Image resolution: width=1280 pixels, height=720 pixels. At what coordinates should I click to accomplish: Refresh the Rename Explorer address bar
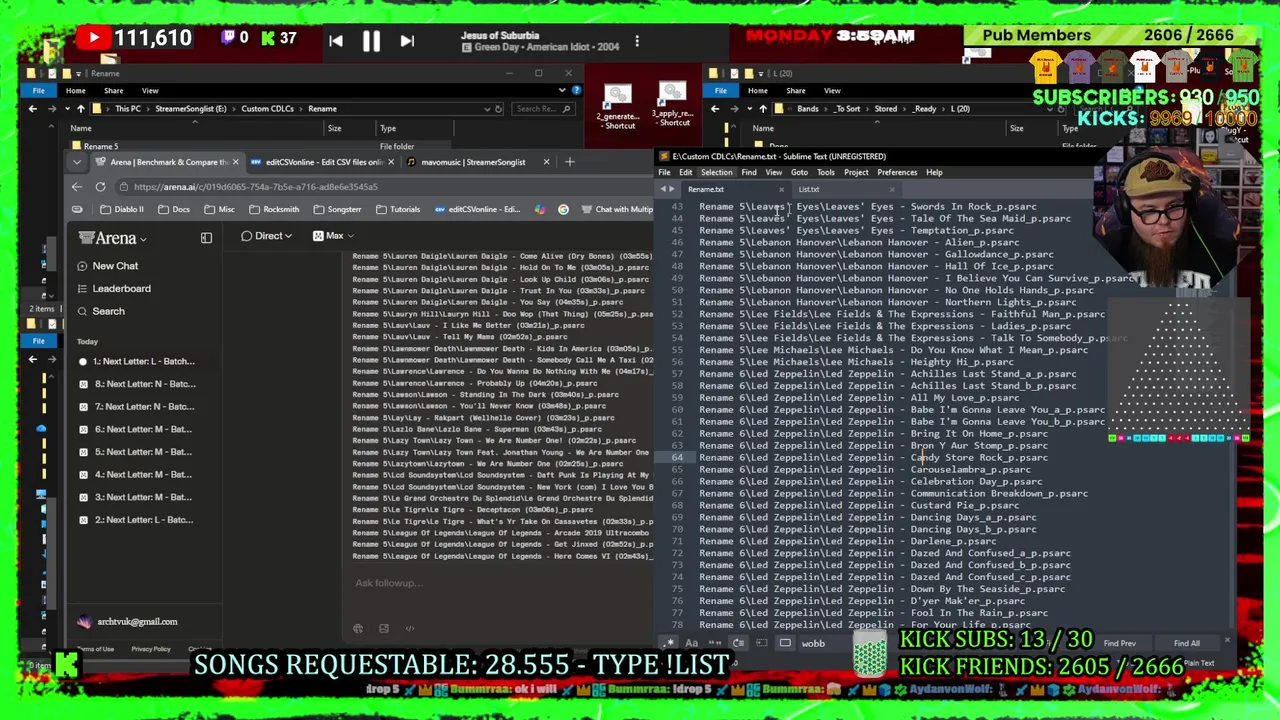point(499,109)
